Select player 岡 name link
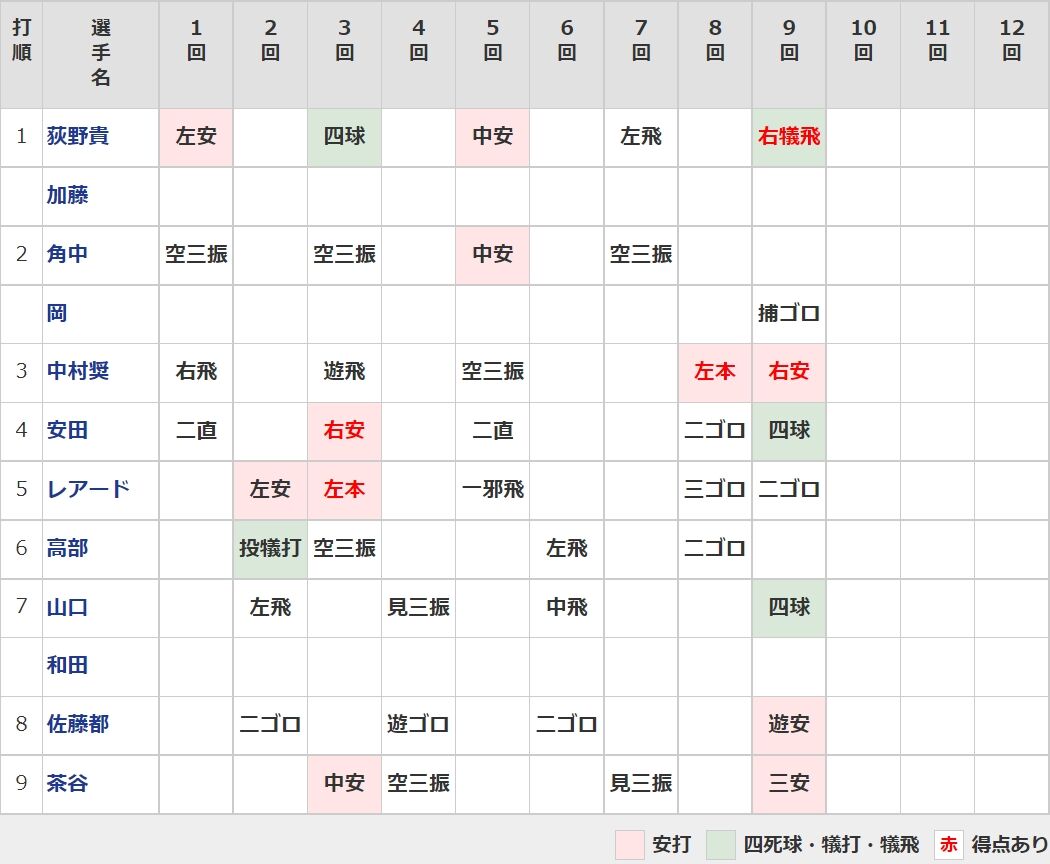The image size is (1050, 864). pyautogui.click(x=58, y=313)
